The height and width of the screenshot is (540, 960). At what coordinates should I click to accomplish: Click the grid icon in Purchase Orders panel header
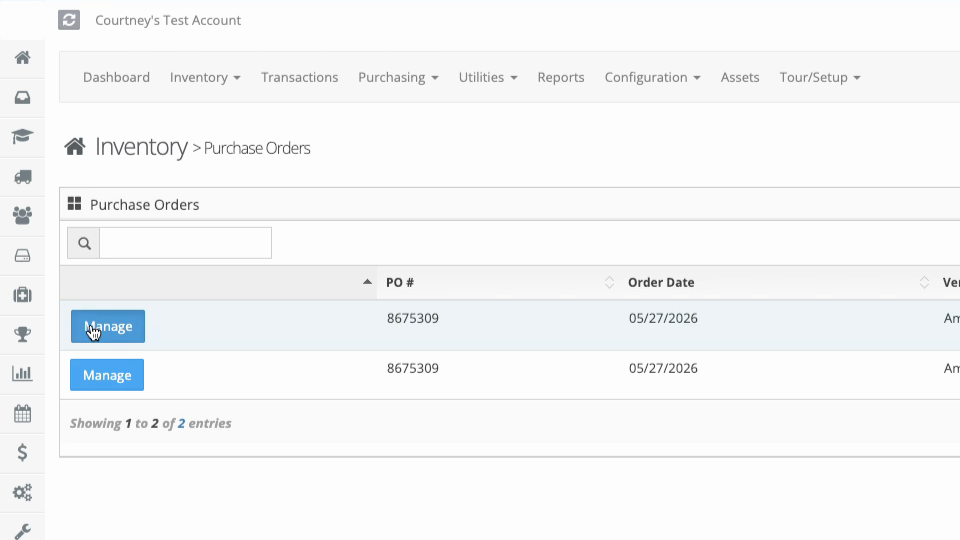click(75, 204)
